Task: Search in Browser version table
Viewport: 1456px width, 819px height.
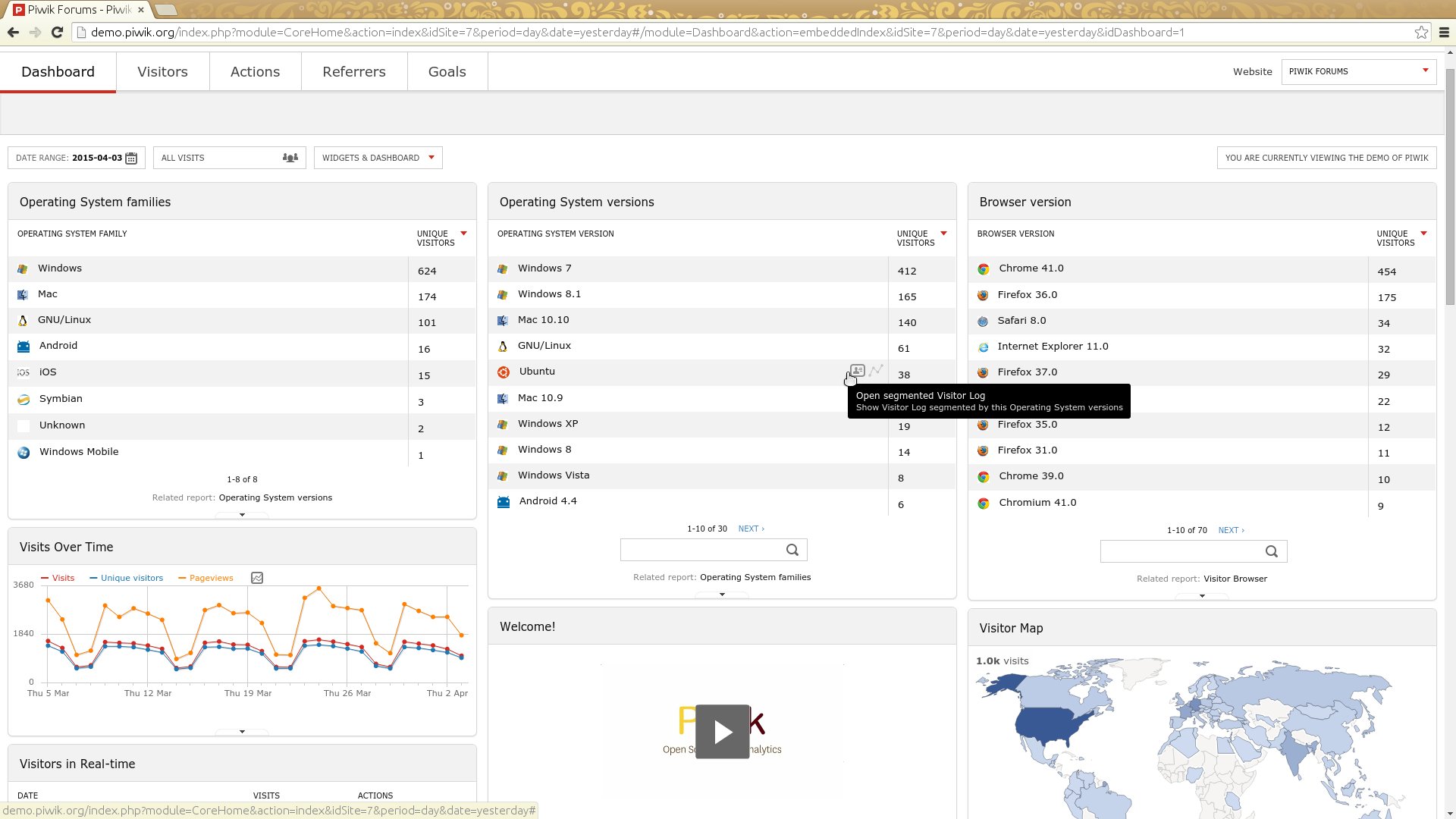Action: [1272, 551]
